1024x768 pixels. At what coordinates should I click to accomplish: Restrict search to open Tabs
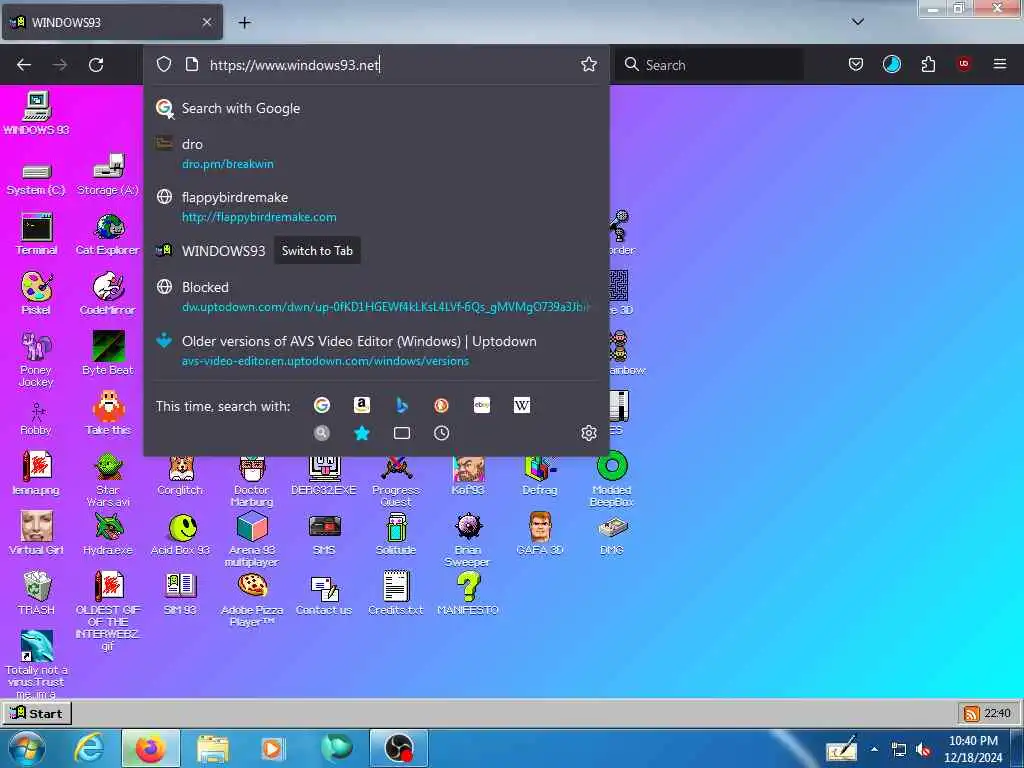point(402,433)
